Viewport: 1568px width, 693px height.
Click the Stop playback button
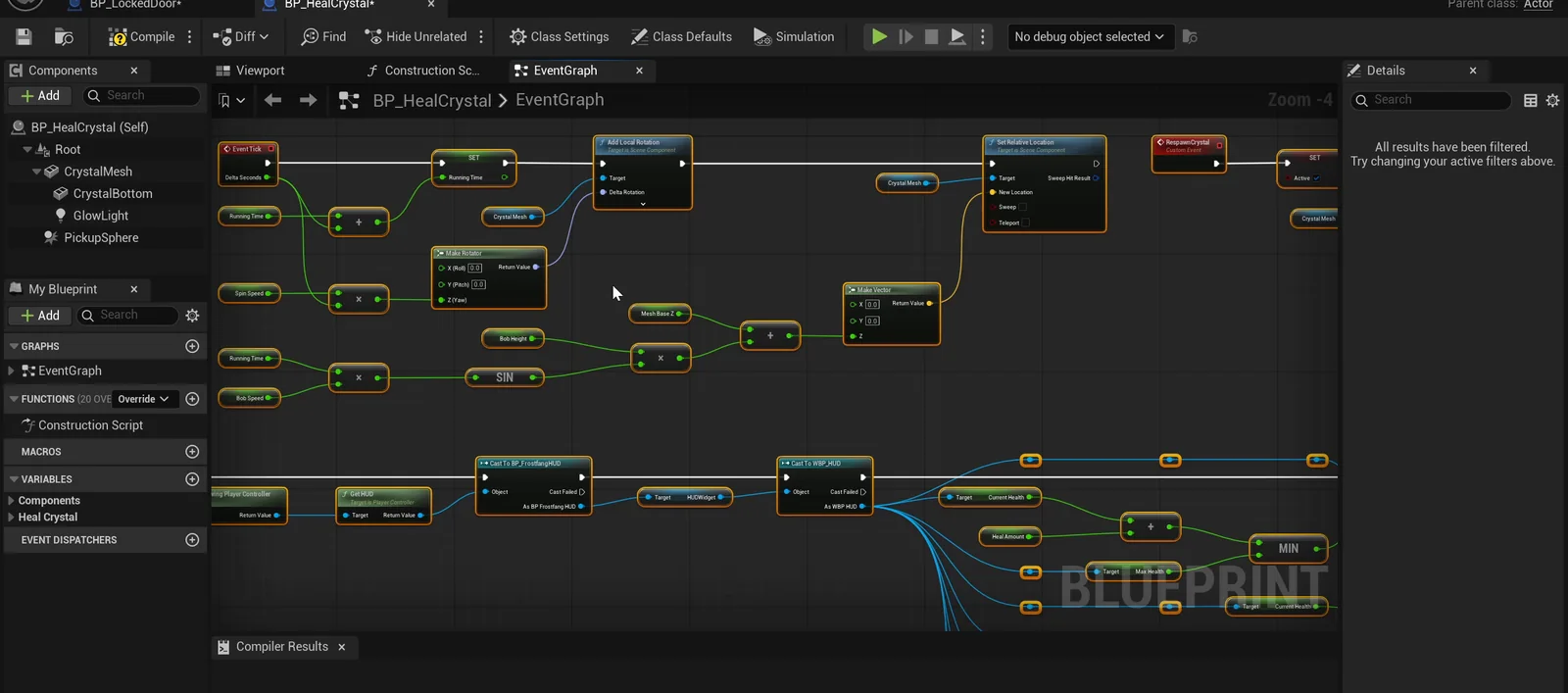(x=931, y=37)
